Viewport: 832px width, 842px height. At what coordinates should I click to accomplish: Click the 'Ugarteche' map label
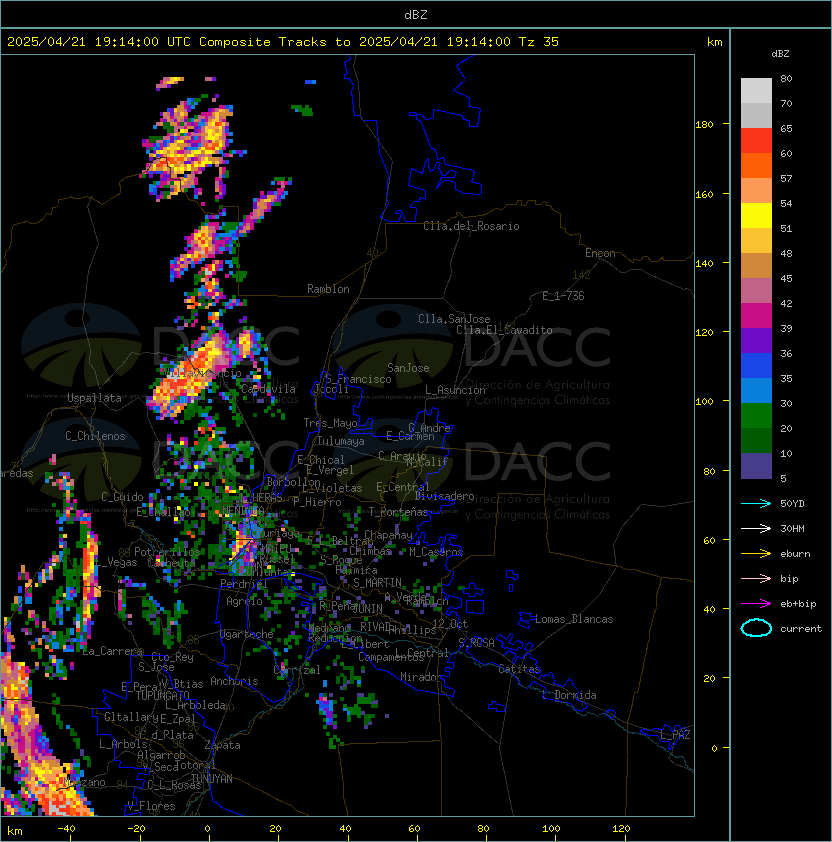point(247,634)
